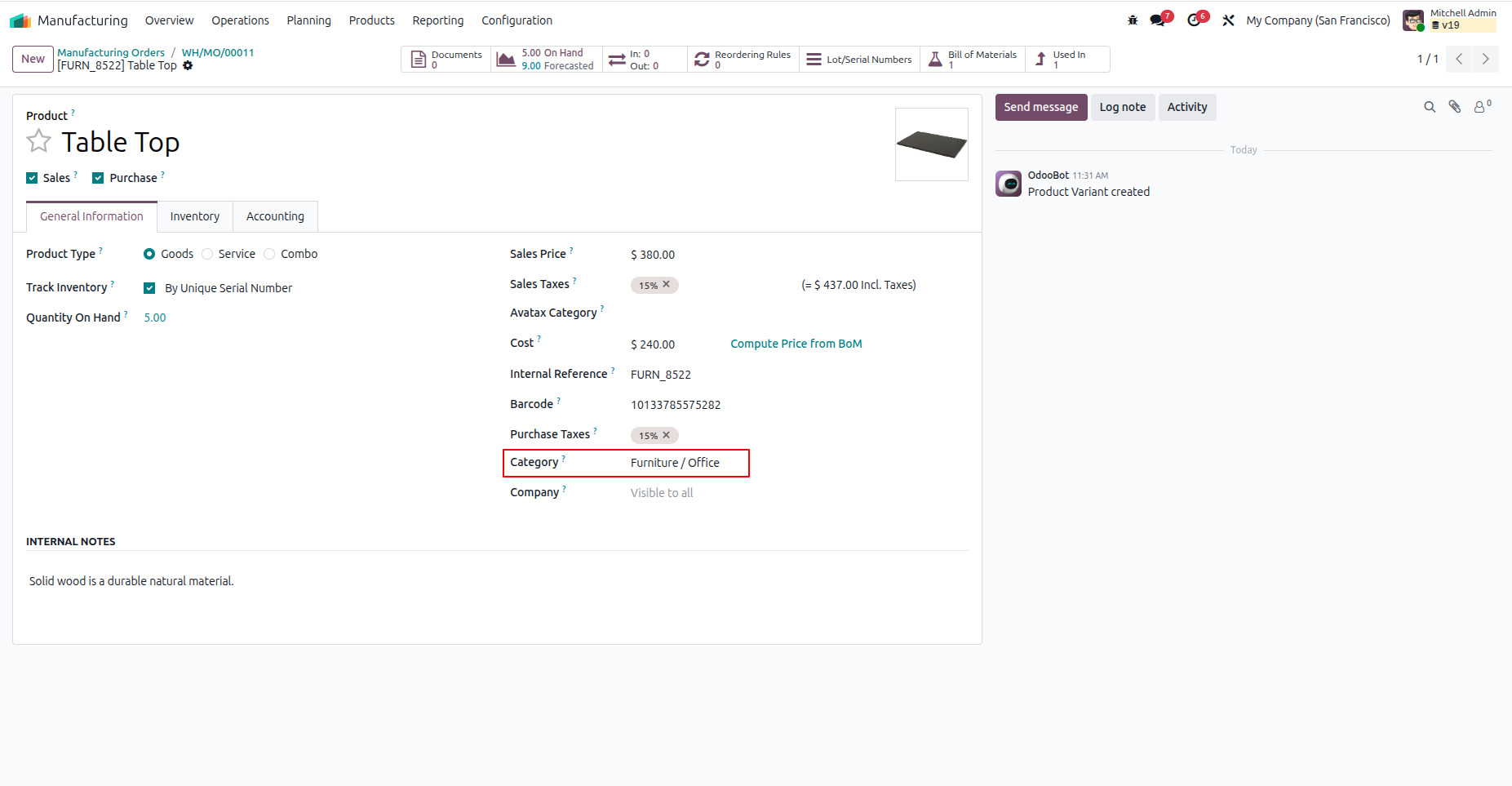The width and height of the screenshot is (1512, 786).
Task: Click the Used In up-arrow icon
Action: click(x=1040, y=60)
